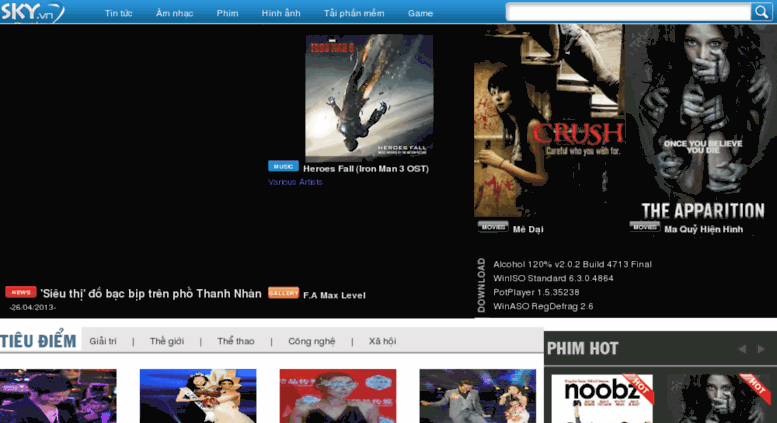Open the Tin tức menu
The width and height of the screenshot is (777, 423).
pos(118,13)
